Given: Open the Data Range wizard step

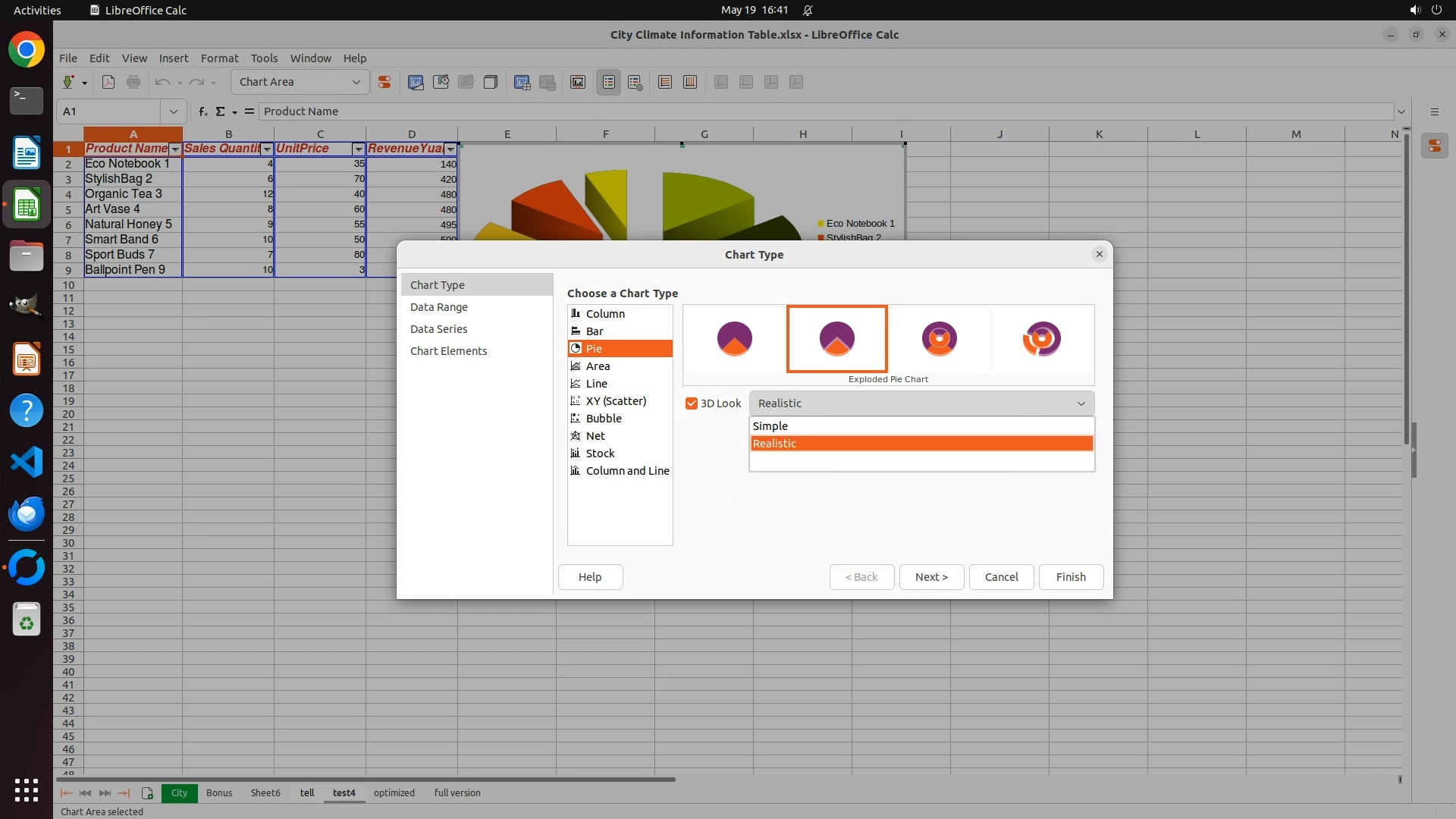Looking at the screenshot, I should 438,307.
